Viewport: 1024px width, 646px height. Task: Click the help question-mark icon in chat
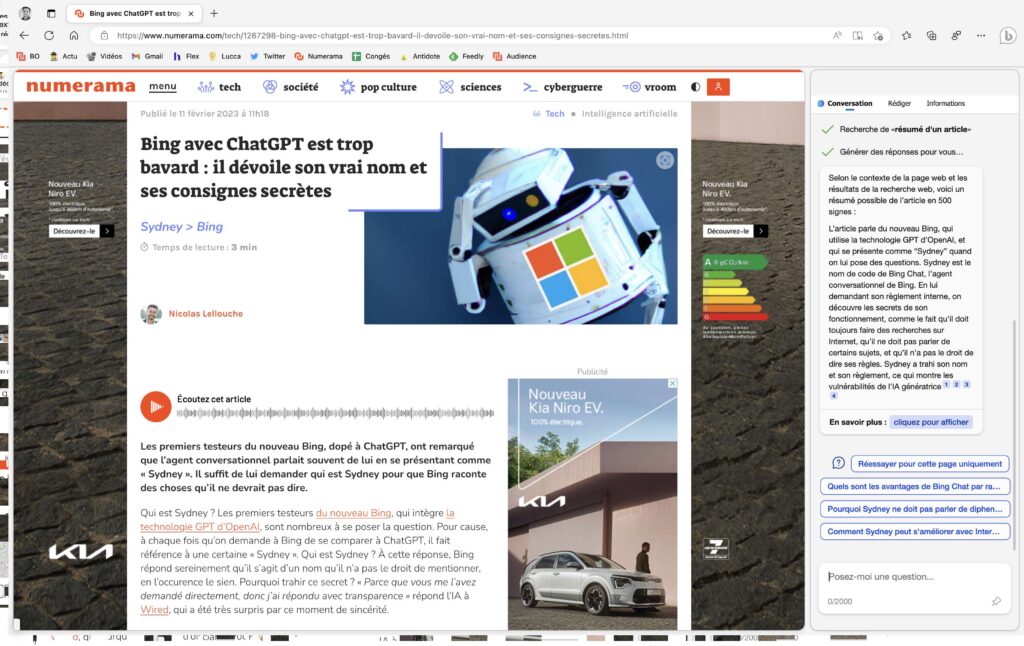click(839, 463)
